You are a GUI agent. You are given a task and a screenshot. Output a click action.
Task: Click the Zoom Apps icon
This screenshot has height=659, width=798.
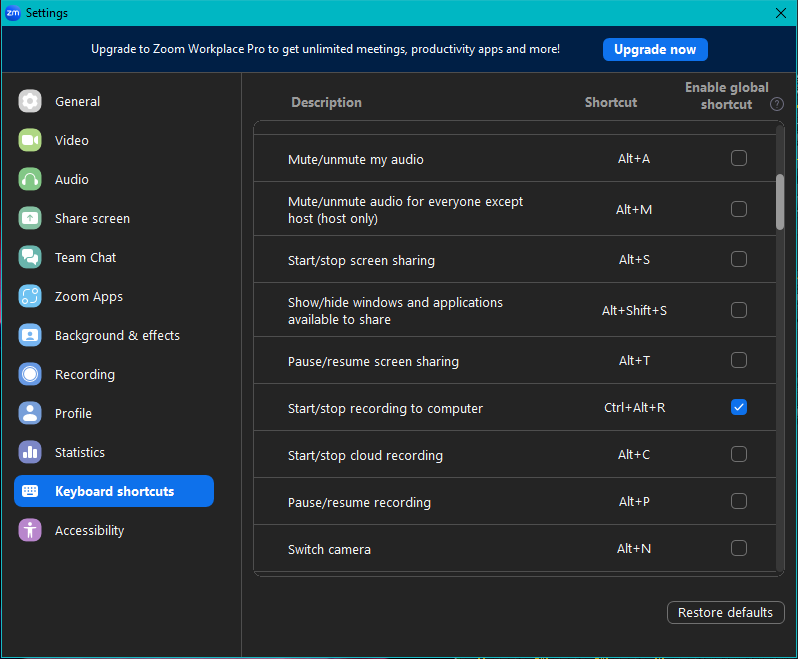(x=30, y=296)
